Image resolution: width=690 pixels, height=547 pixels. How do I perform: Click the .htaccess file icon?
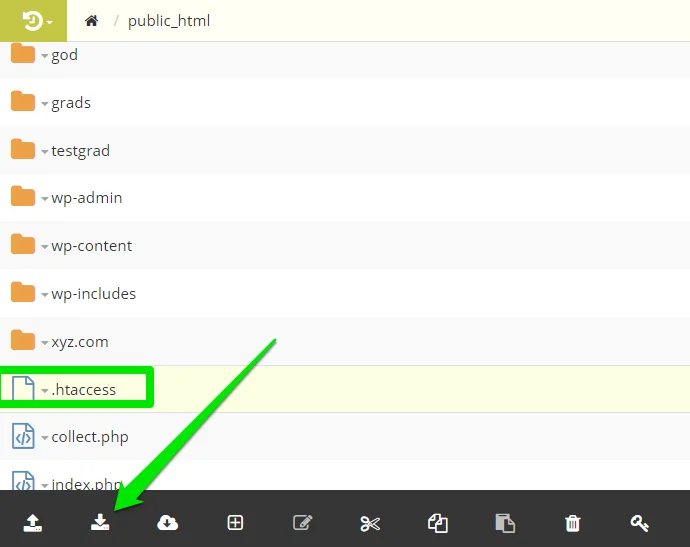(x=23, y=388)
